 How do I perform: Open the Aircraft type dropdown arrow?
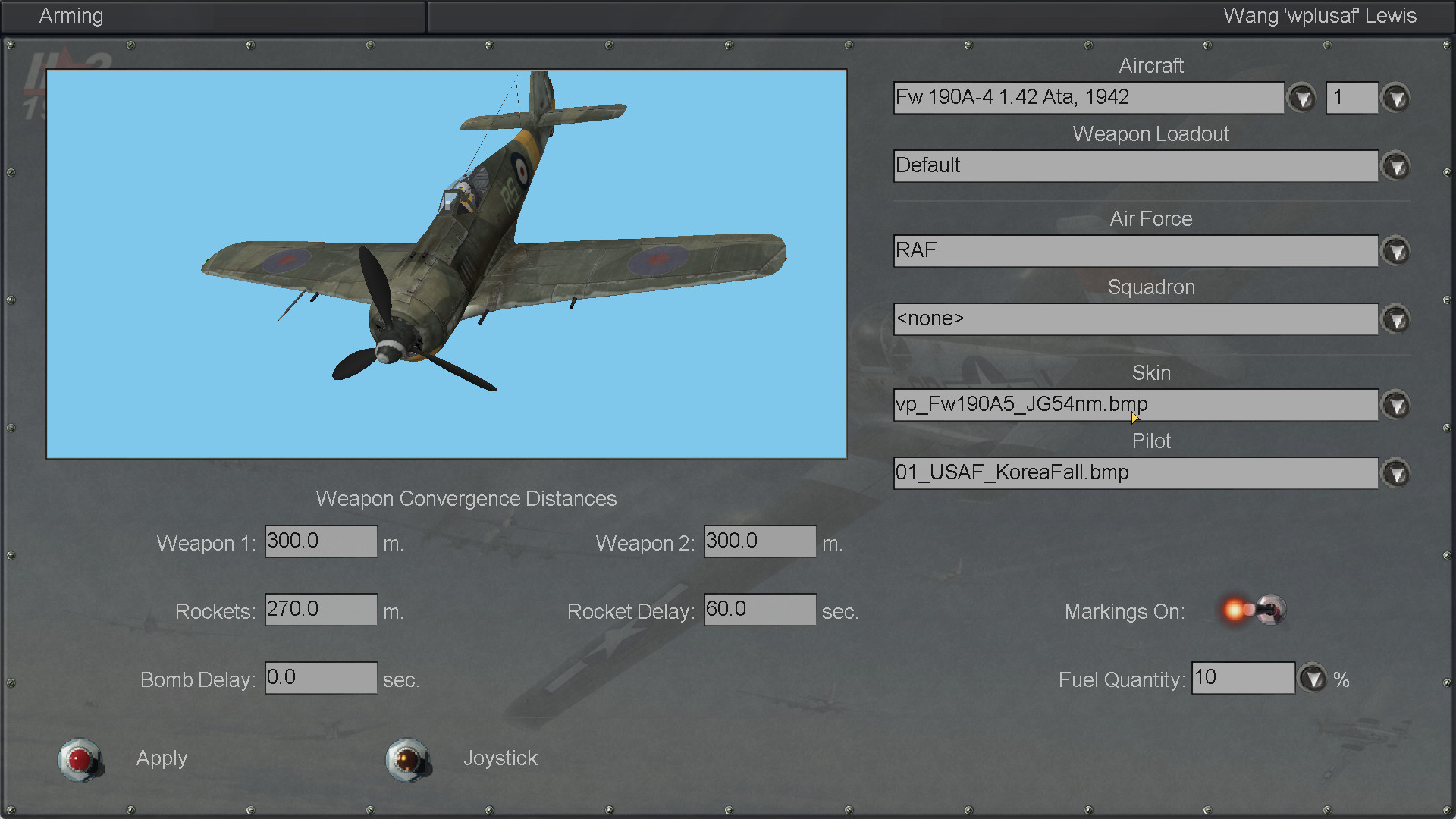(x=1302, y=98)
